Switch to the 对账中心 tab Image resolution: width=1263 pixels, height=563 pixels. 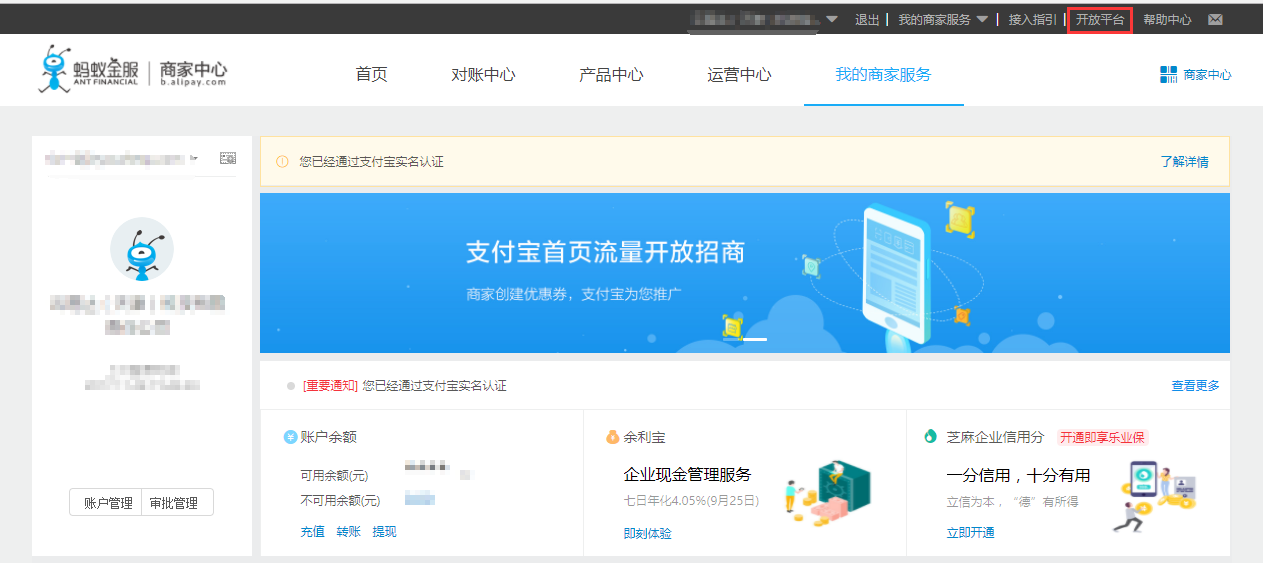pos(483,75)
